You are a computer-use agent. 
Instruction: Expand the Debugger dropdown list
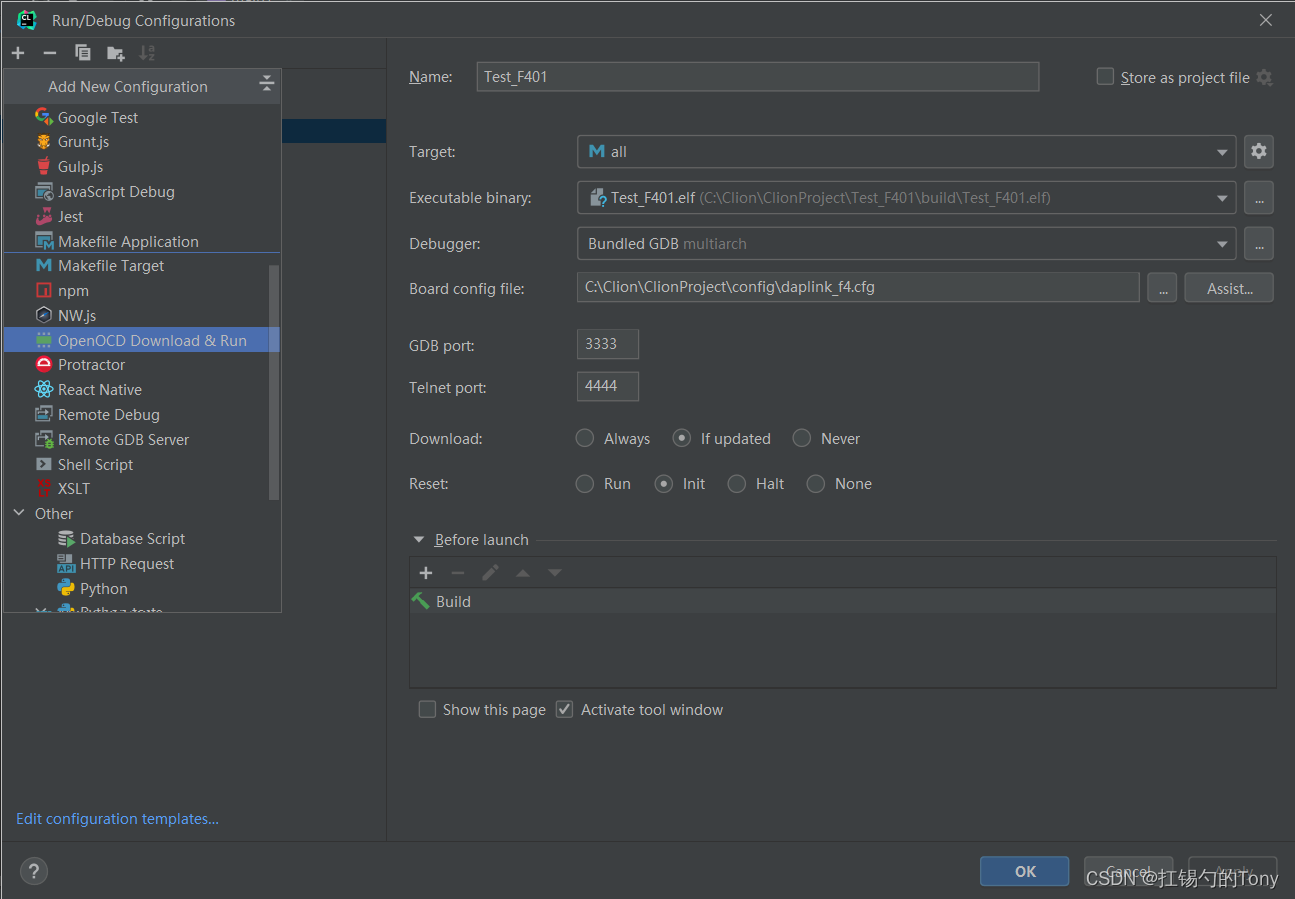1222,244
